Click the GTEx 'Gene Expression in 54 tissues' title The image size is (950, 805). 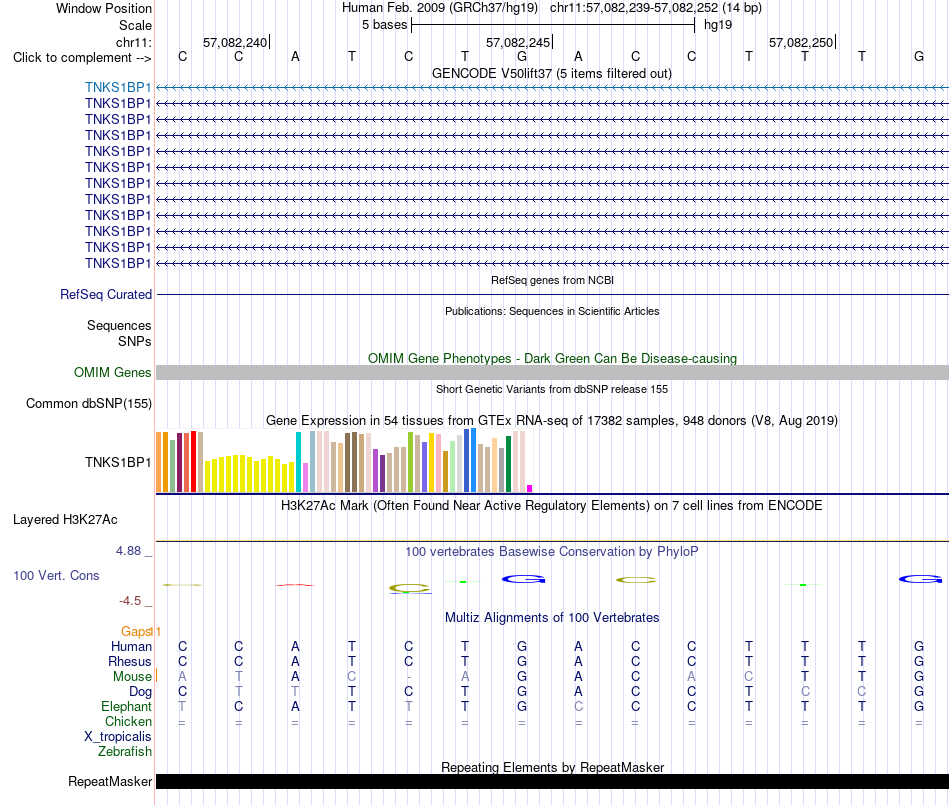click(x=552, y=420)
